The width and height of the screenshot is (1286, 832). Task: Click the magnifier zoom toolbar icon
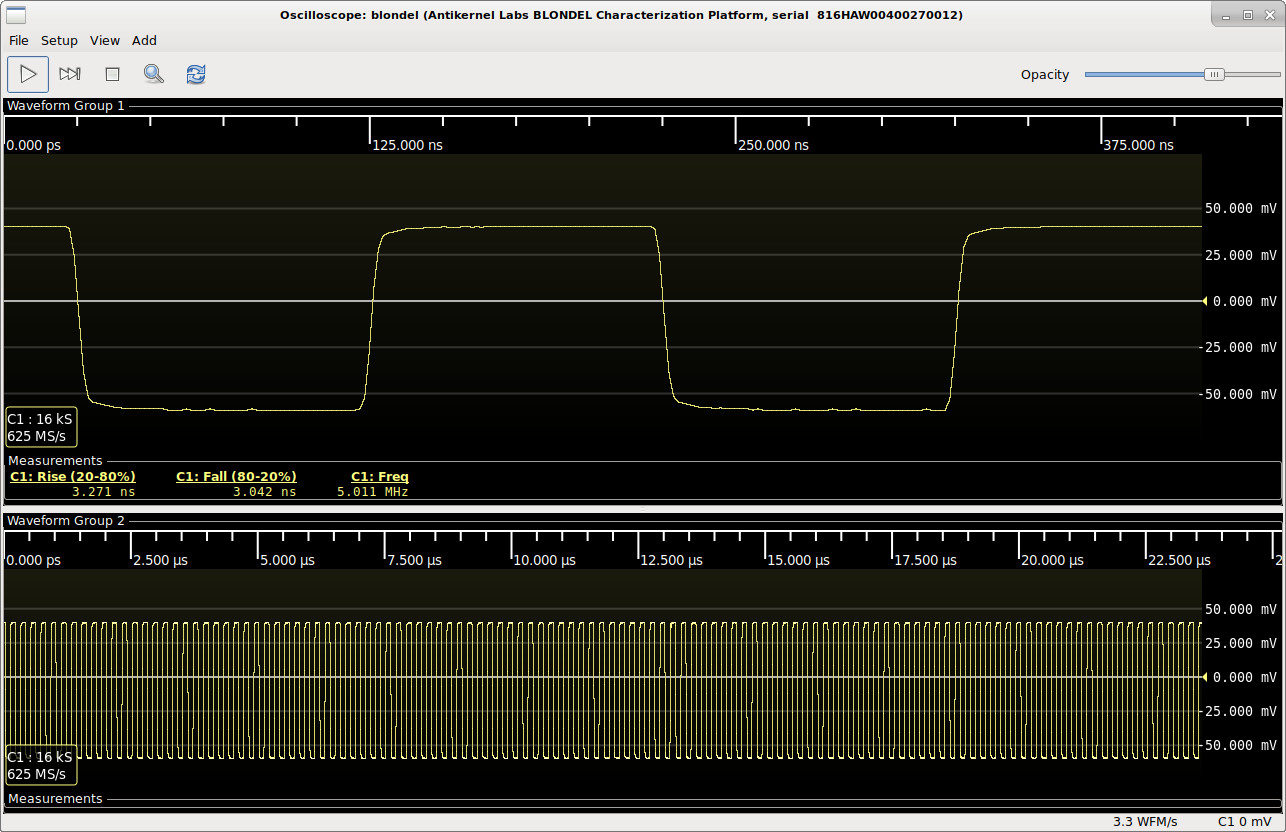click(153, 74)
